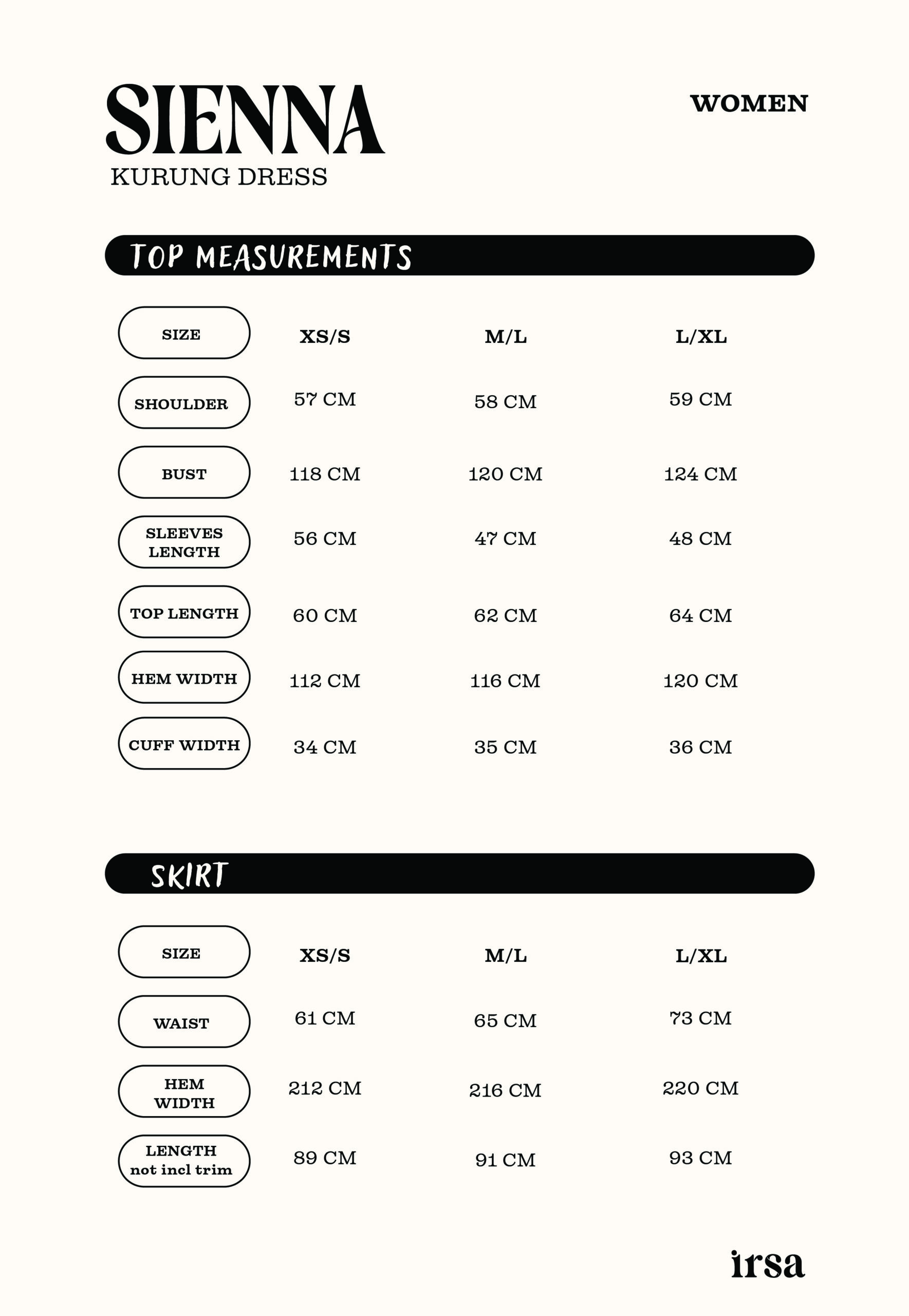Image resolution: width=909 pixels, height=1316 pixels.
Task: Click the SHOULDER measurement label pill
Action: [184, 403]
